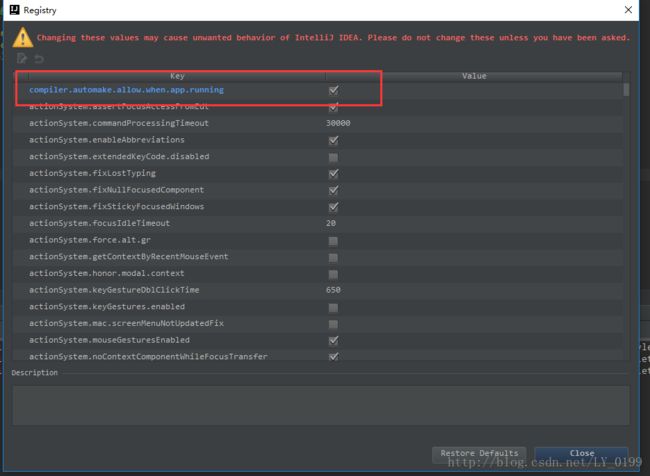Uncheck the actionSystem.fixLostTyping checkbox
Image resolution: width=650 pixels, height=476 pixels.
(x=333, y=173)
